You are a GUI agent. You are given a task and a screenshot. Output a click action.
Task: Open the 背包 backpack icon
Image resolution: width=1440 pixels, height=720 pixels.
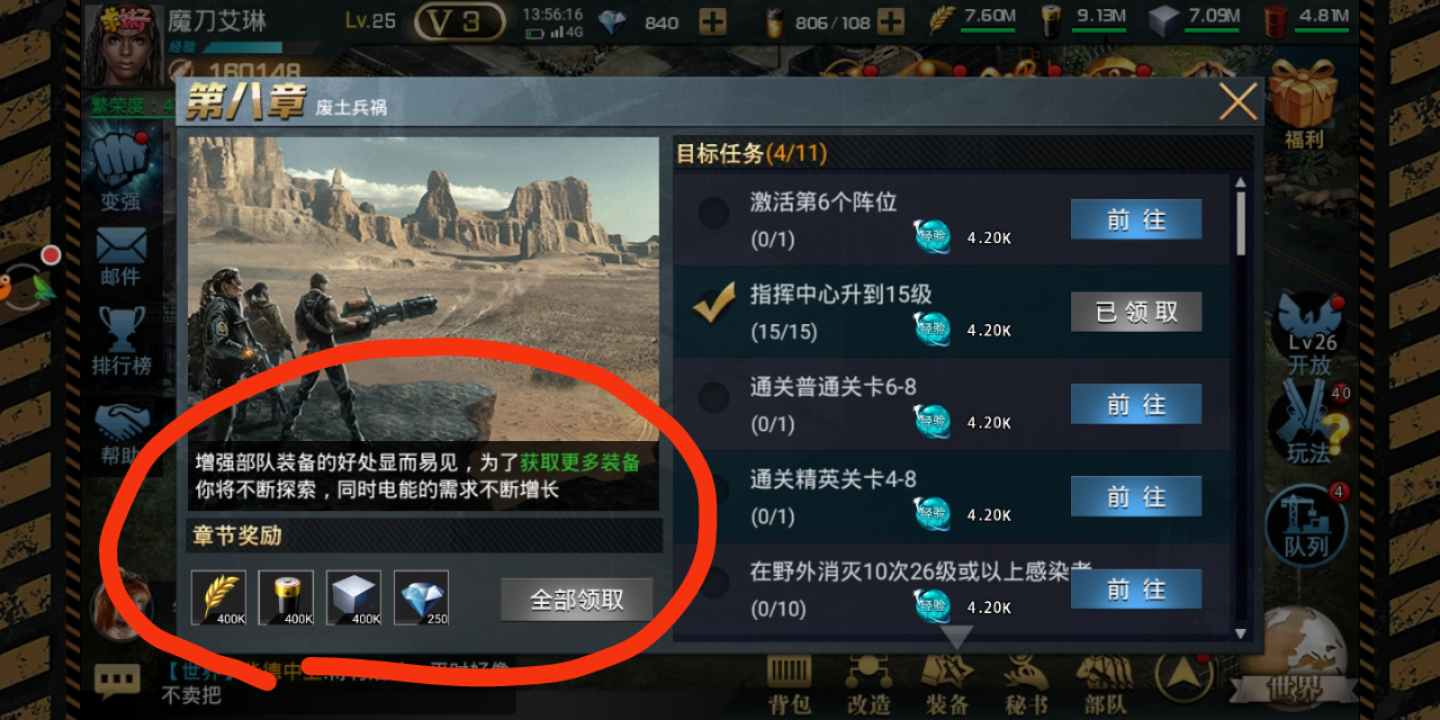[x=790, y=686]
